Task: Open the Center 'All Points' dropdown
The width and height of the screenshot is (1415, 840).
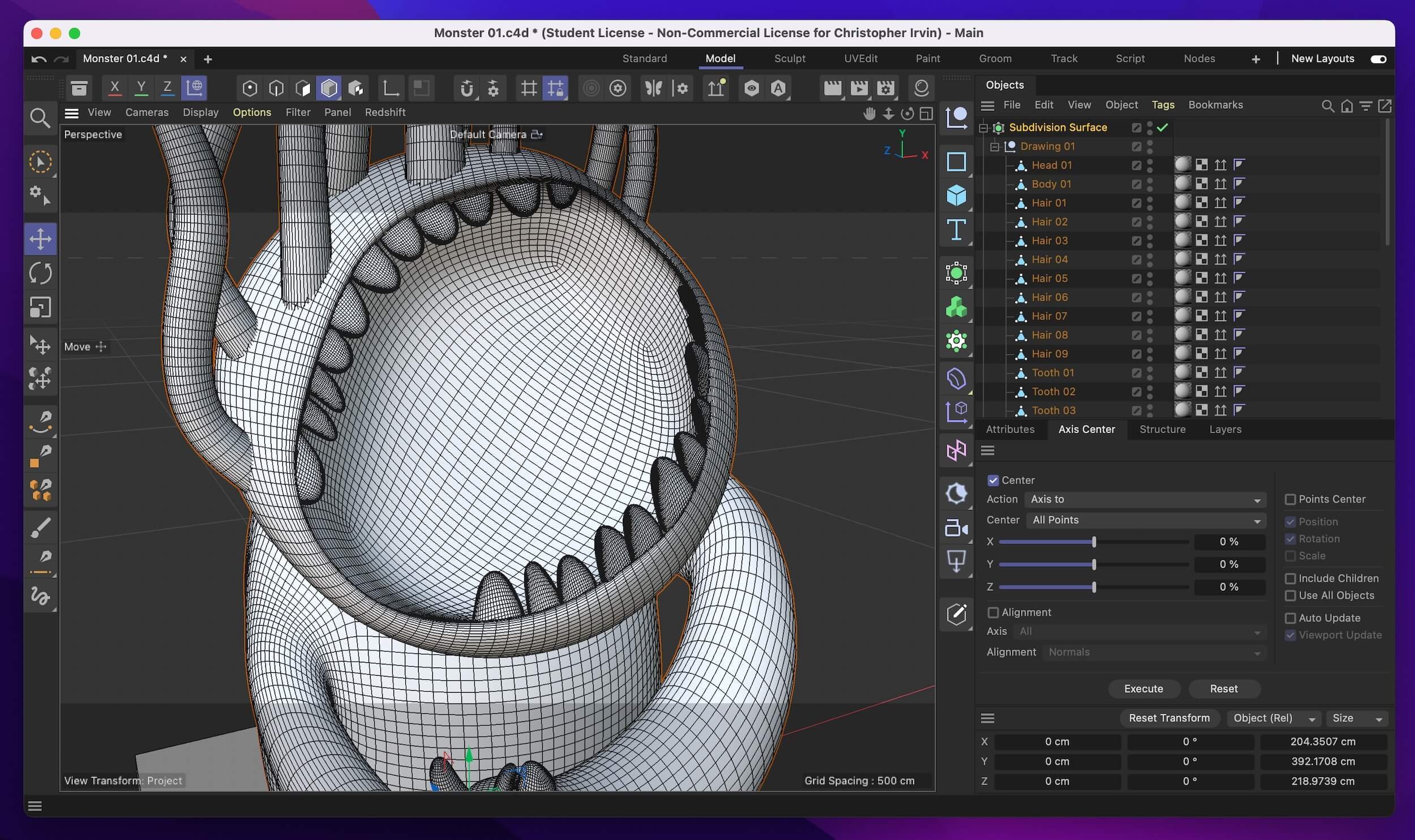Action: point(1146,520)
